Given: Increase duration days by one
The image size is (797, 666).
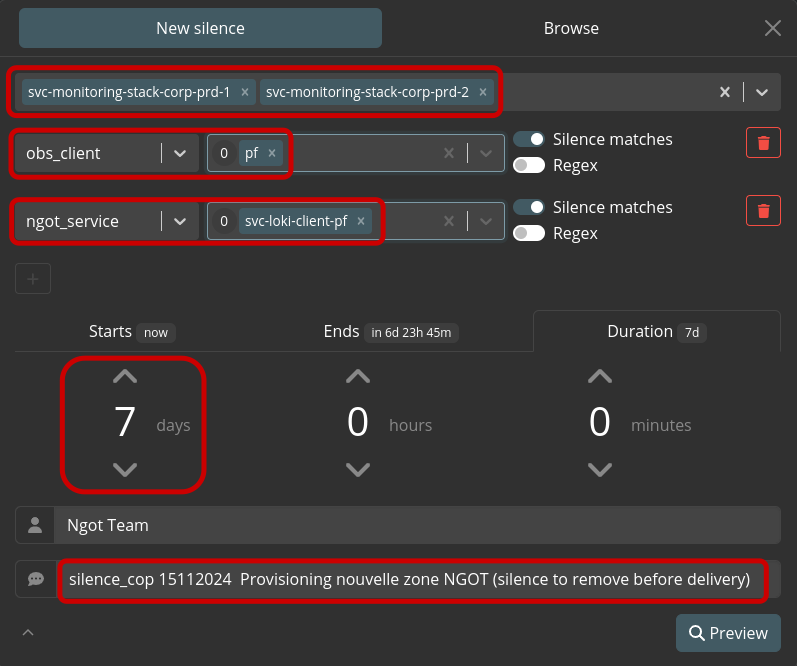Looking at the screenshot, I should pos(125,376).
